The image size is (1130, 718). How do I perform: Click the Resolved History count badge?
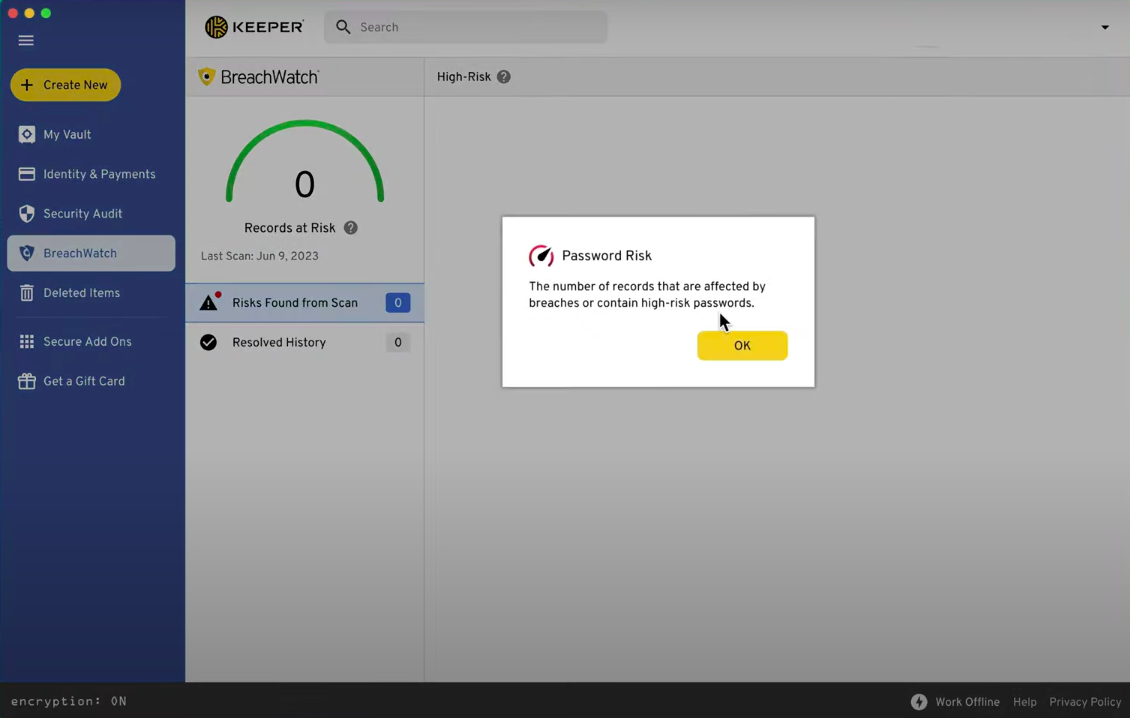click(x=398, y=342)
